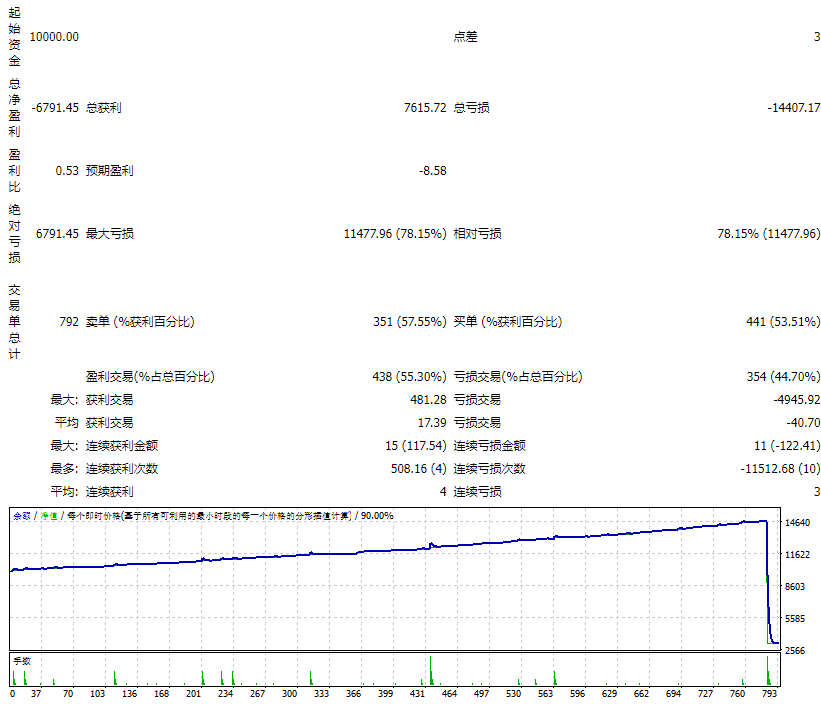Click the 相对亏损 value 78.15% (11477.96)
The width and height of the screenshot is (821, 704).
768,233
